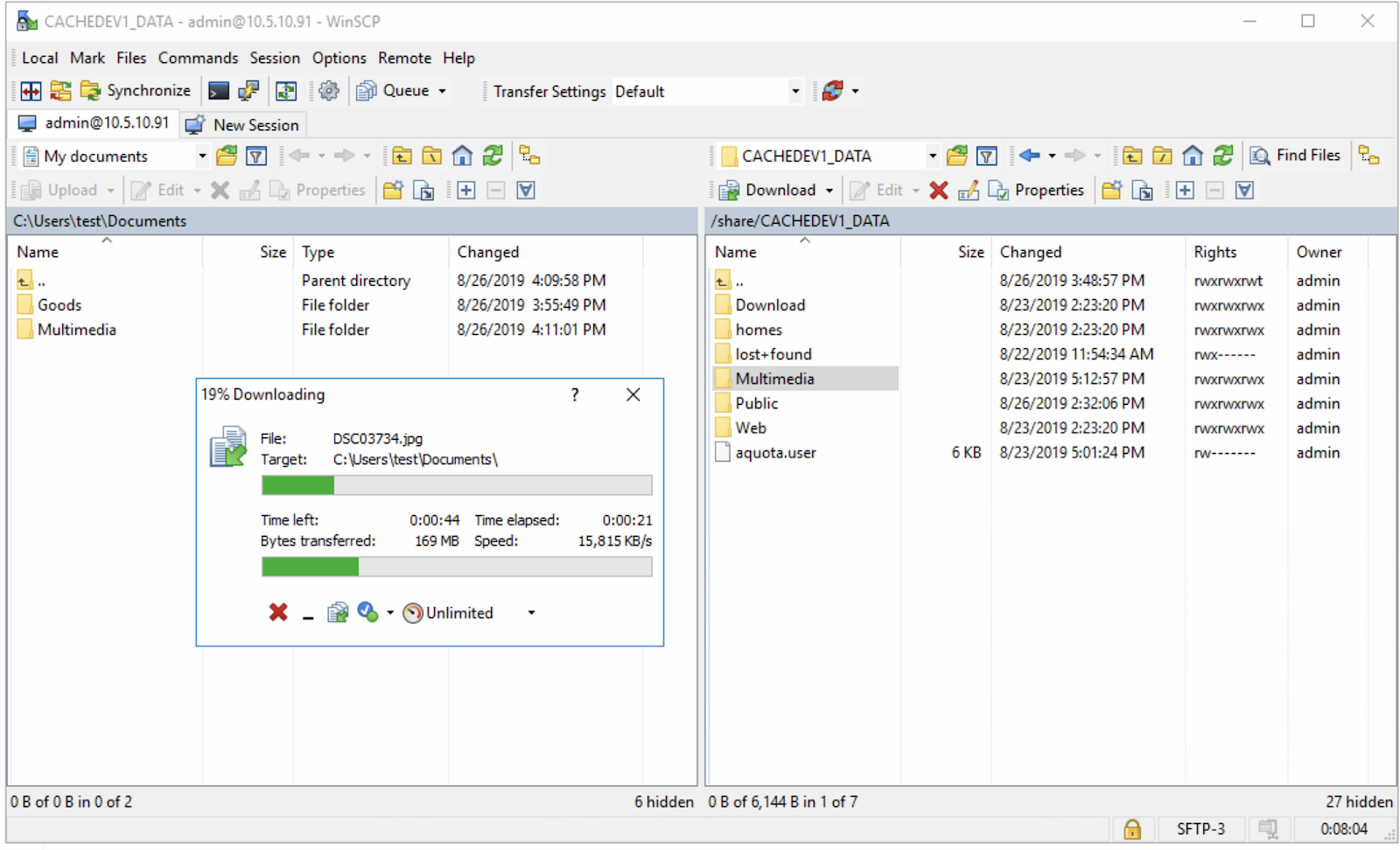1400x850 pixels.
Task: Click local panel Filter icon
Action: [x=256, y=157]
